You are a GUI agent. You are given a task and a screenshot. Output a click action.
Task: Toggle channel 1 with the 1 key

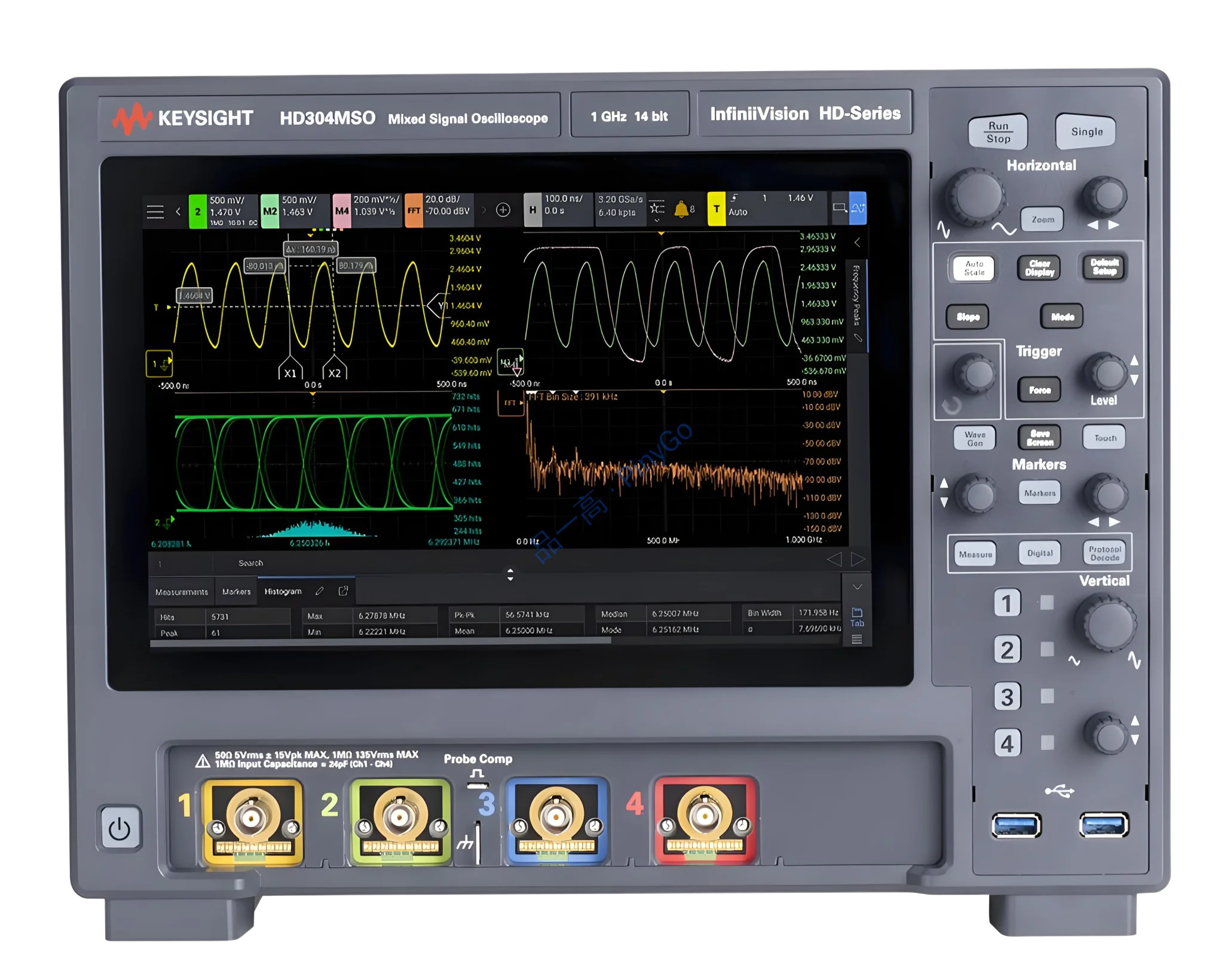[1008, 603]
